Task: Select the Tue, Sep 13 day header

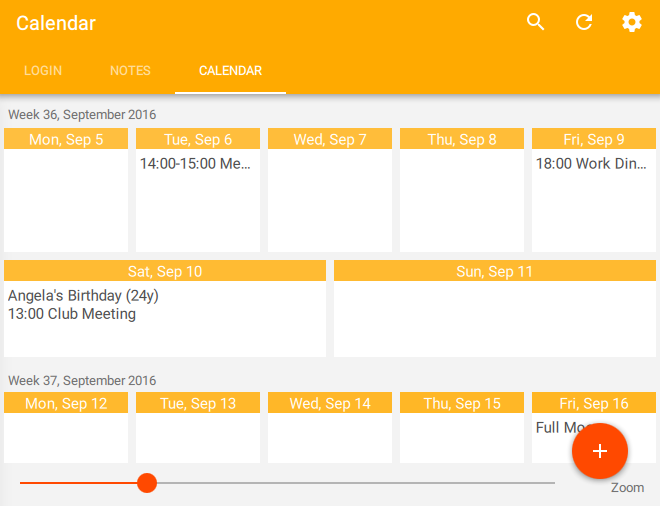Action: coord(198,403)
